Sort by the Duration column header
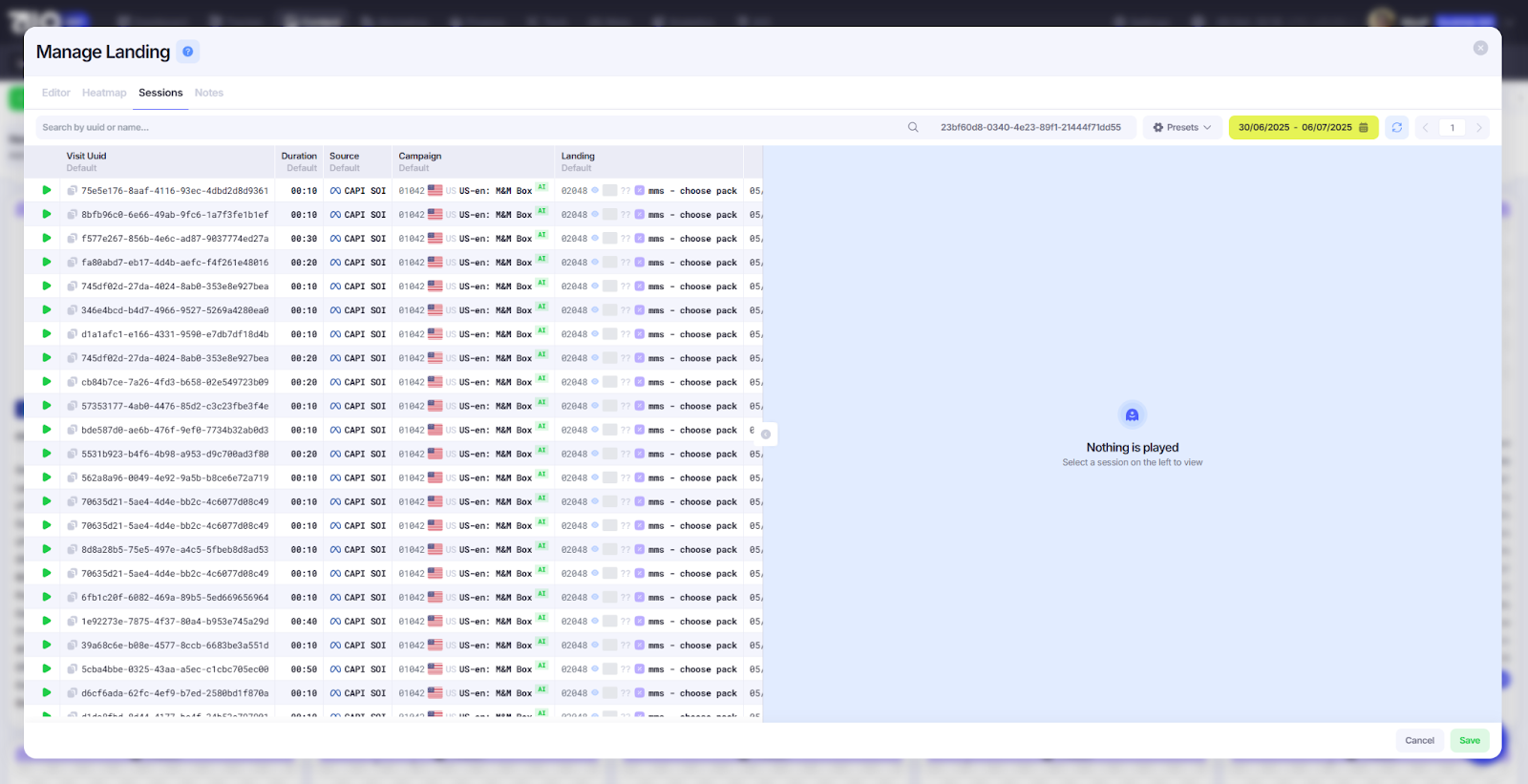Viewport: 1528px width, 784px height. tap(299, 157)
